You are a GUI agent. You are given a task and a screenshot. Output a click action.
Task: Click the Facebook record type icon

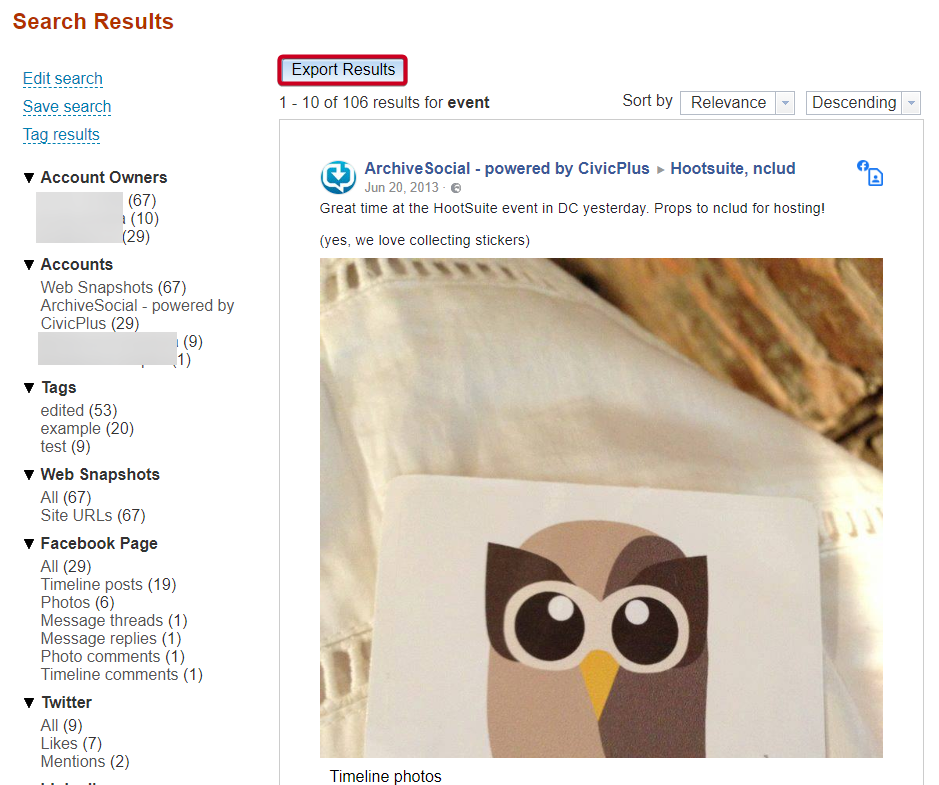click(870, 173)
